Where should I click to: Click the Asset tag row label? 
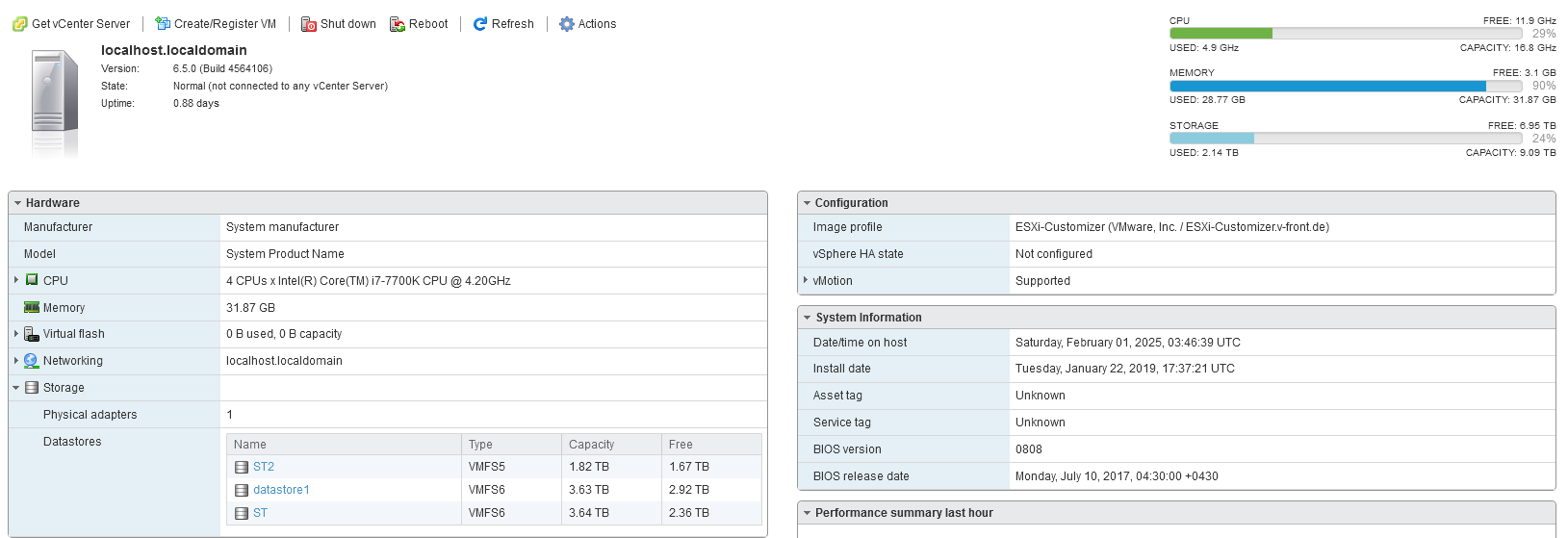(x=837, y=396)
